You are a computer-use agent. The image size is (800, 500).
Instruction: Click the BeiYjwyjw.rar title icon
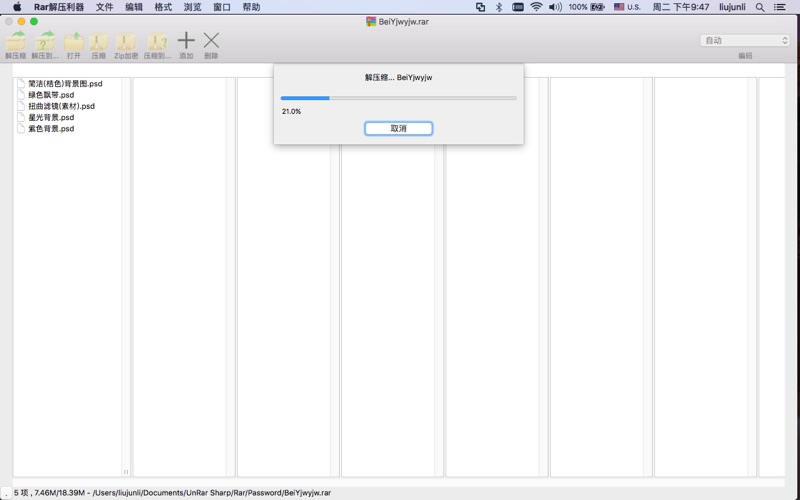(371, 21)
